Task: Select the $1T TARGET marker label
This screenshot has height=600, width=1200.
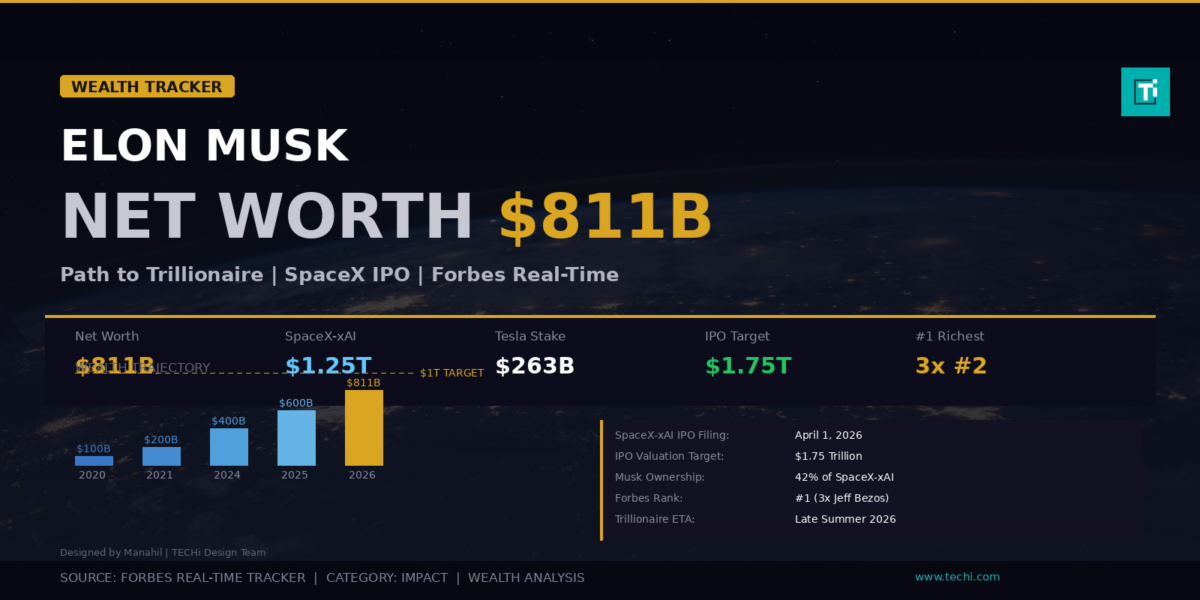Action: [450, 372]
